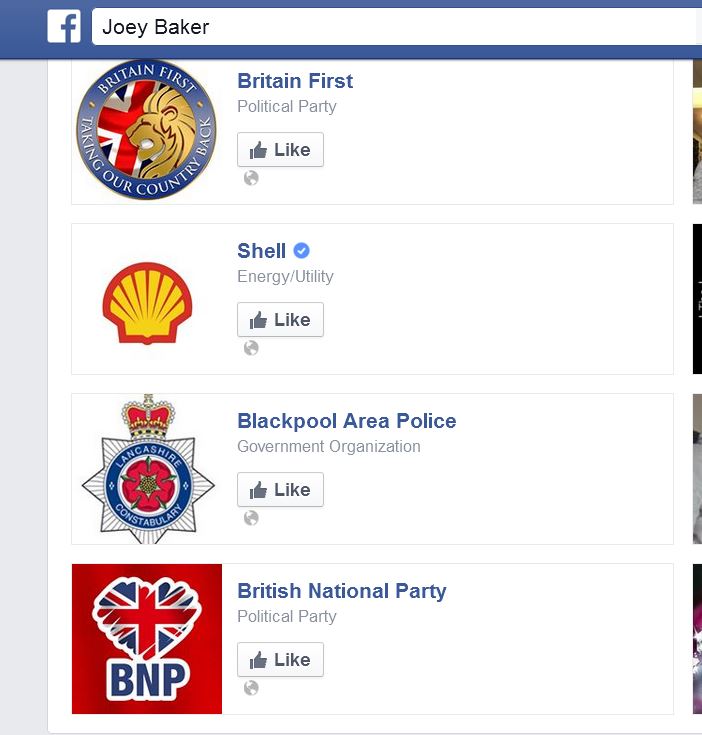Click thumbs-up icon on Shell Like button
702x735 pixels.
259,320
